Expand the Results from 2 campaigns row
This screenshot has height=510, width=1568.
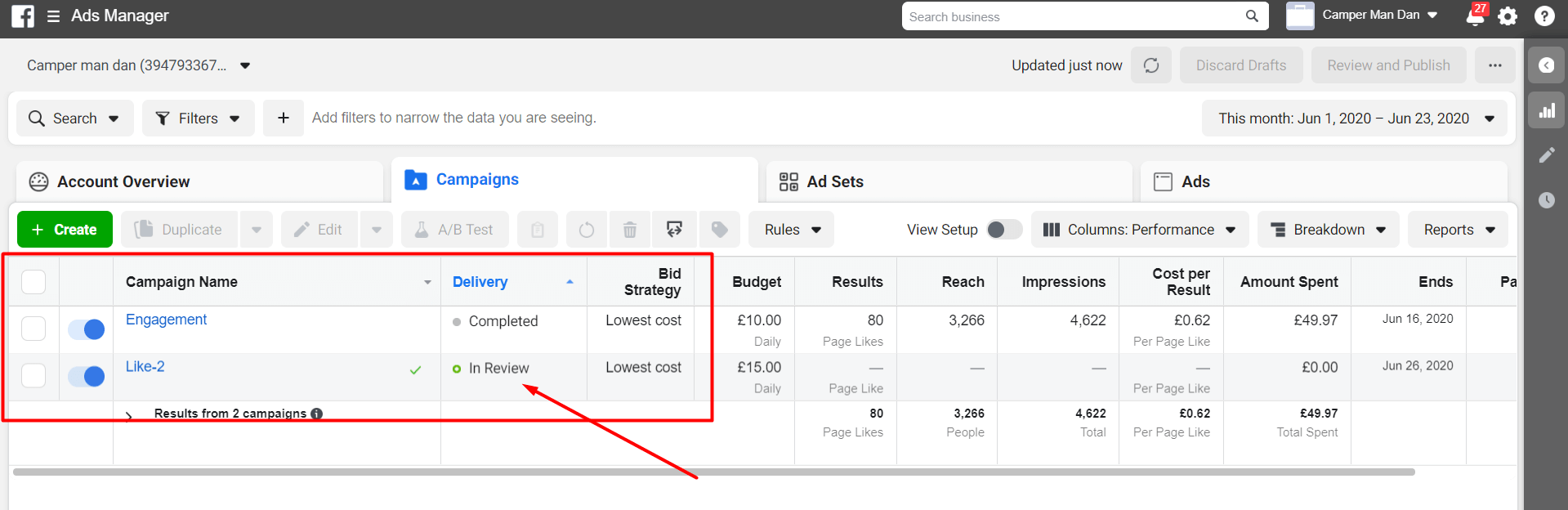129,416
